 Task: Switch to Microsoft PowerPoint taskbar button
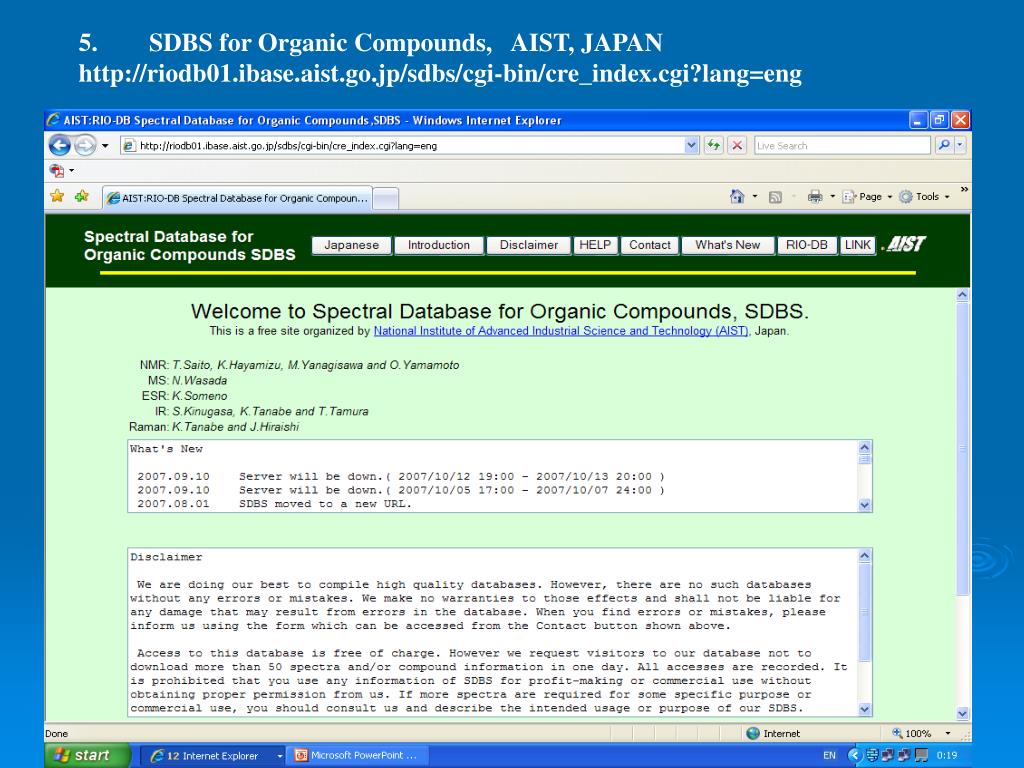(359, 756)
